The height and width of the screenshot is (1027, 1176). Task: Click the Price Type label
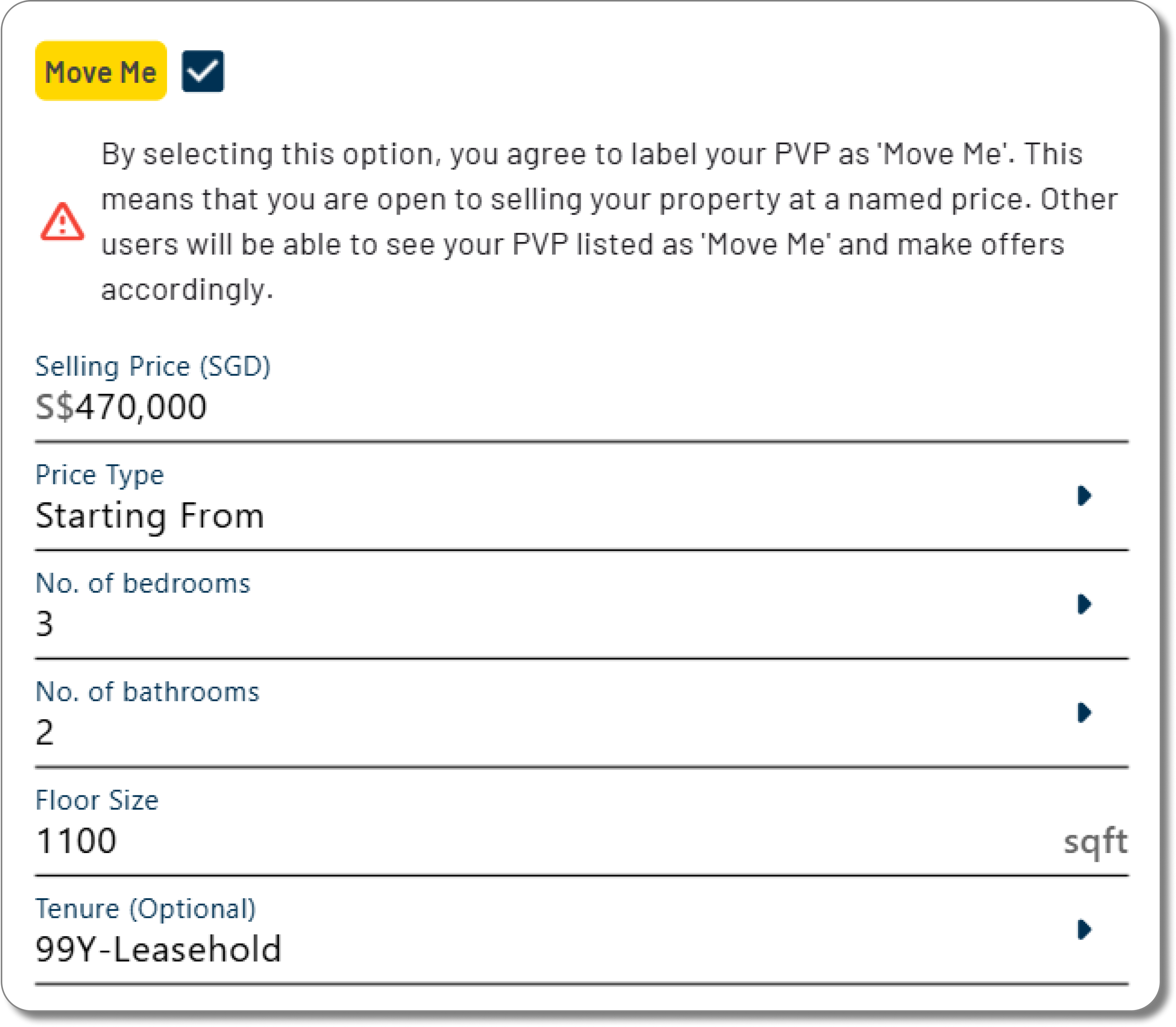(x=99, y=476)
